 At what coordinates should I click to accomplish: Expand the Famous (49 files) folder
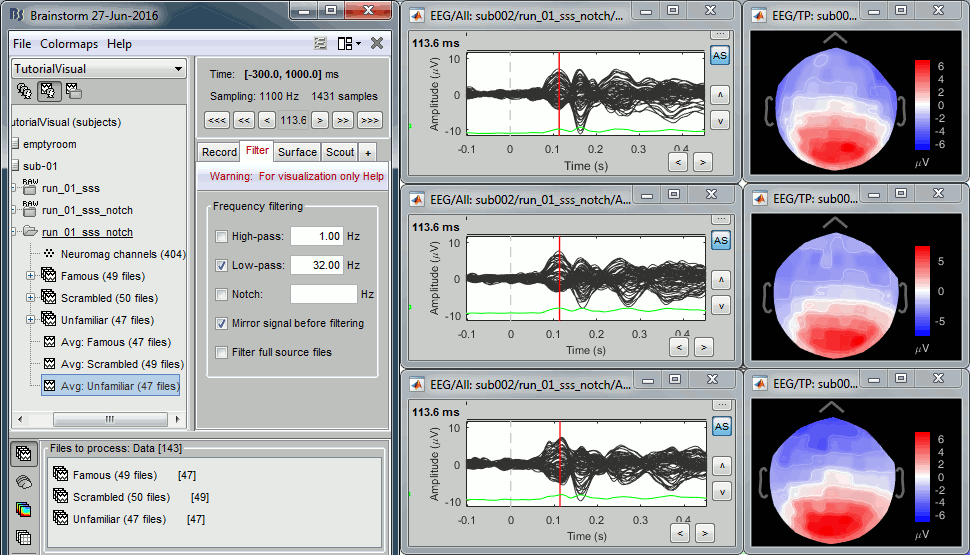tap(30, 276)
